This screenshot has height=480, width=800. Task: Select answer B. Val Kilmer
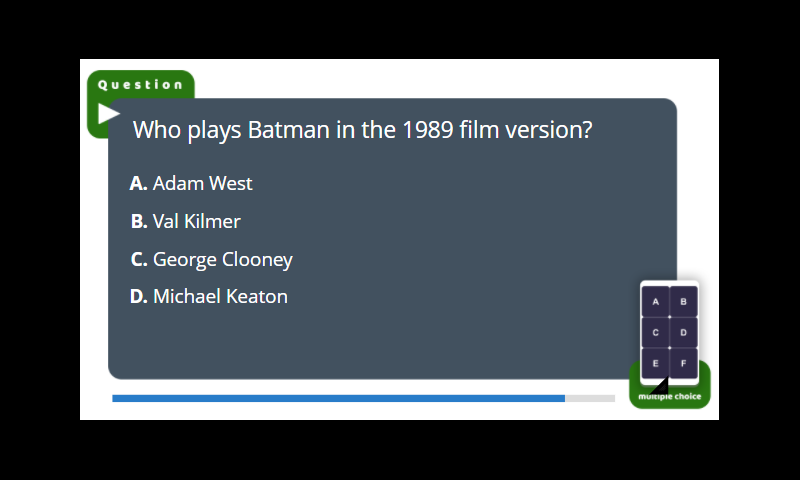[x=185, y=221]
